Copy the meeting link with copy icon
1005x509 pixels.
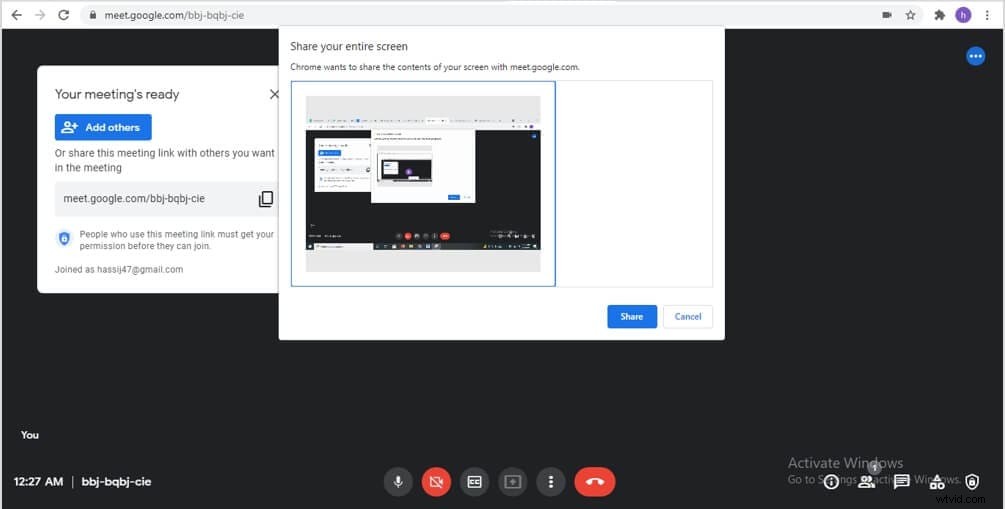coord(265,199)
